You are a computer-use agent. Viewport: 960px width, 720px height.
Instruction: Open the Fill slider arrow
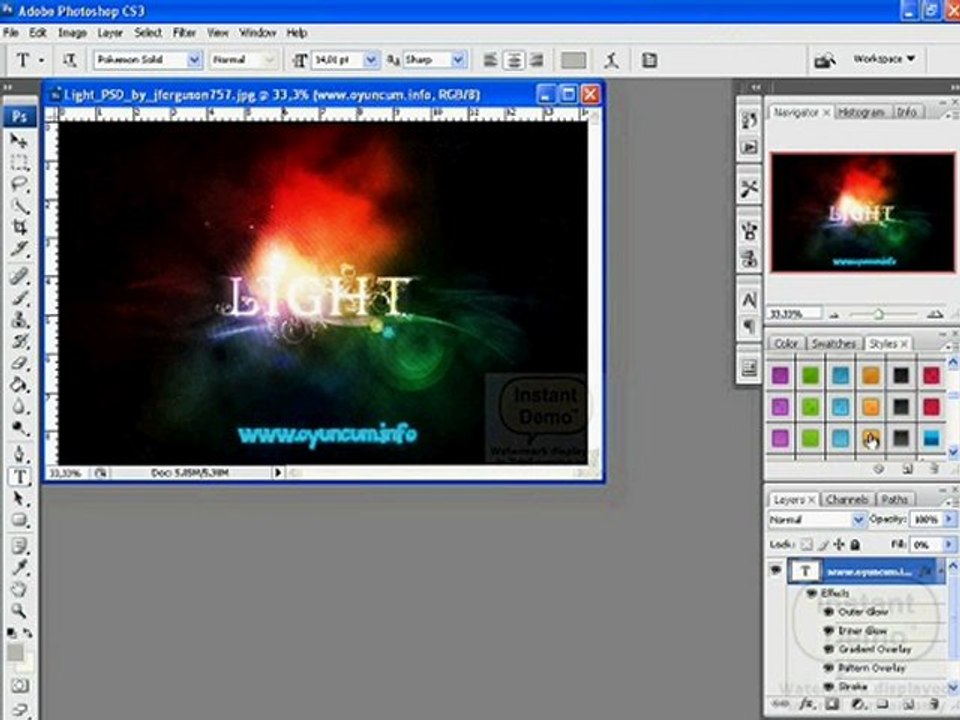tap(949, 544)
